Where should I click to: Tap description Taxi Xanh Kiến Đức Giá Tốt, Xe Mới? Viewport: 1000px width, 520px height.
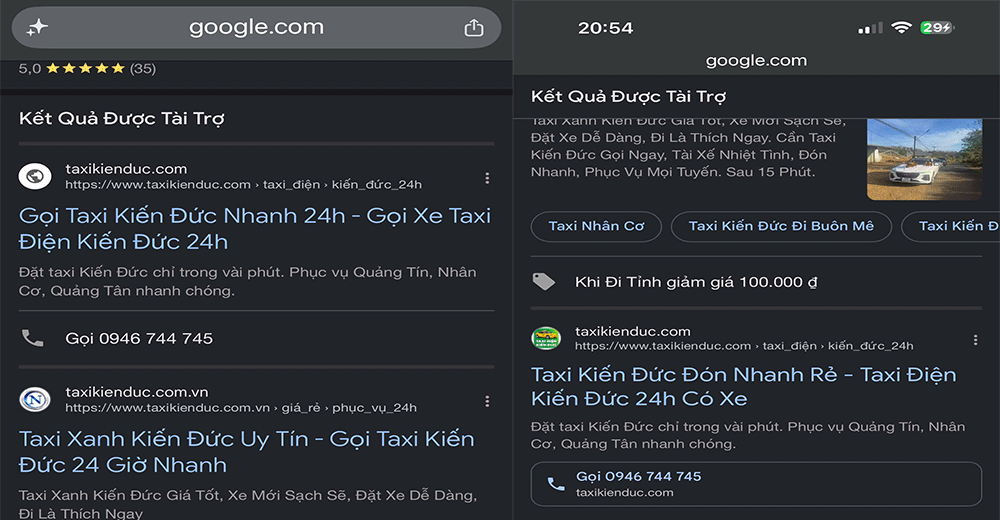pos(248,504)
